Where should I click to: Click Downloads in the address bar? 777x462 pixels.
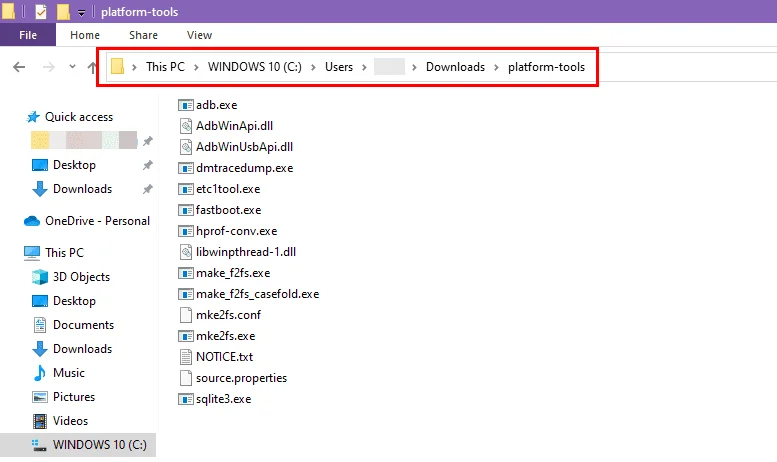[455, 66]
